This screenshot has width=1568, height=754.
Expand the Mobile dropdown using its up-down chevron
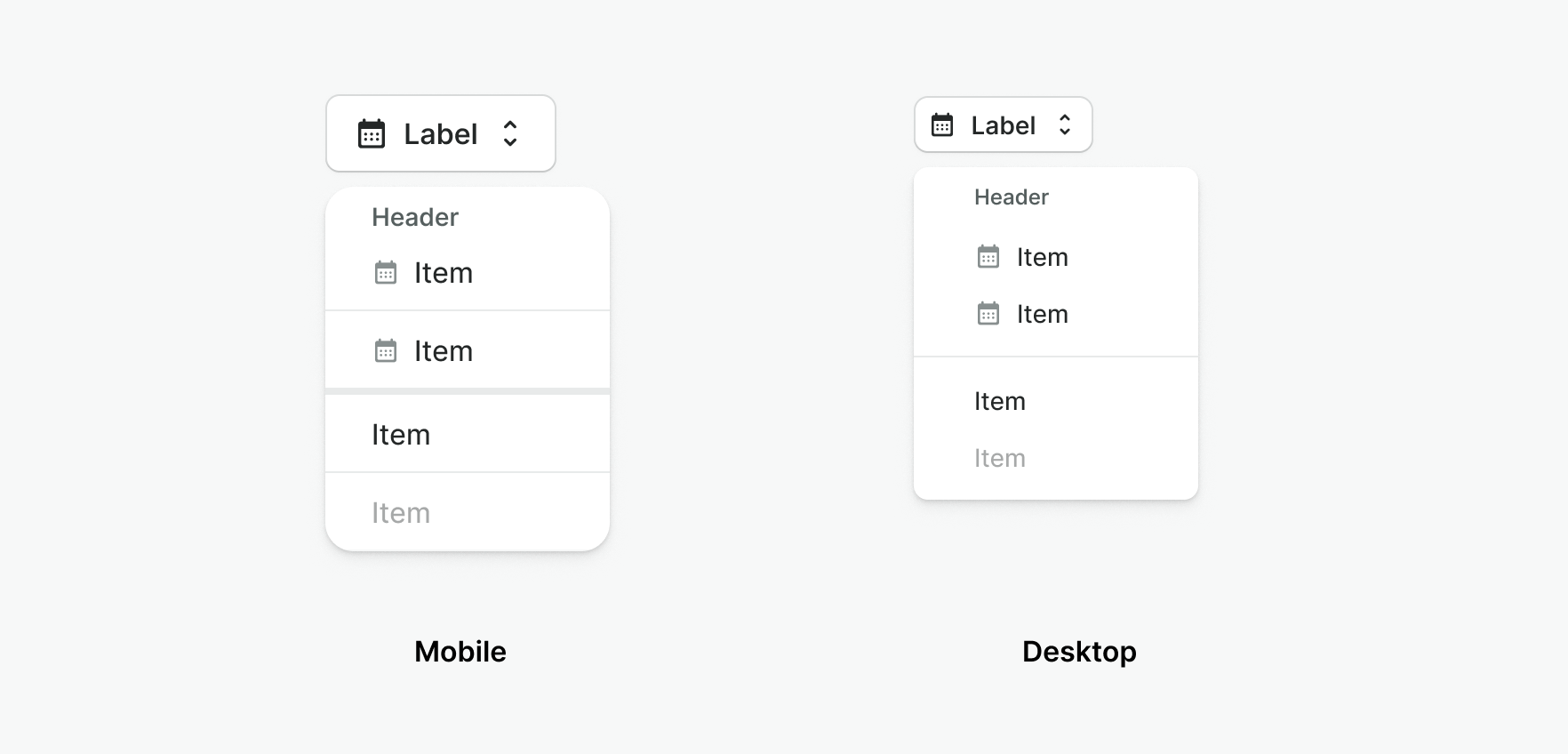click(x=510, y=134)
